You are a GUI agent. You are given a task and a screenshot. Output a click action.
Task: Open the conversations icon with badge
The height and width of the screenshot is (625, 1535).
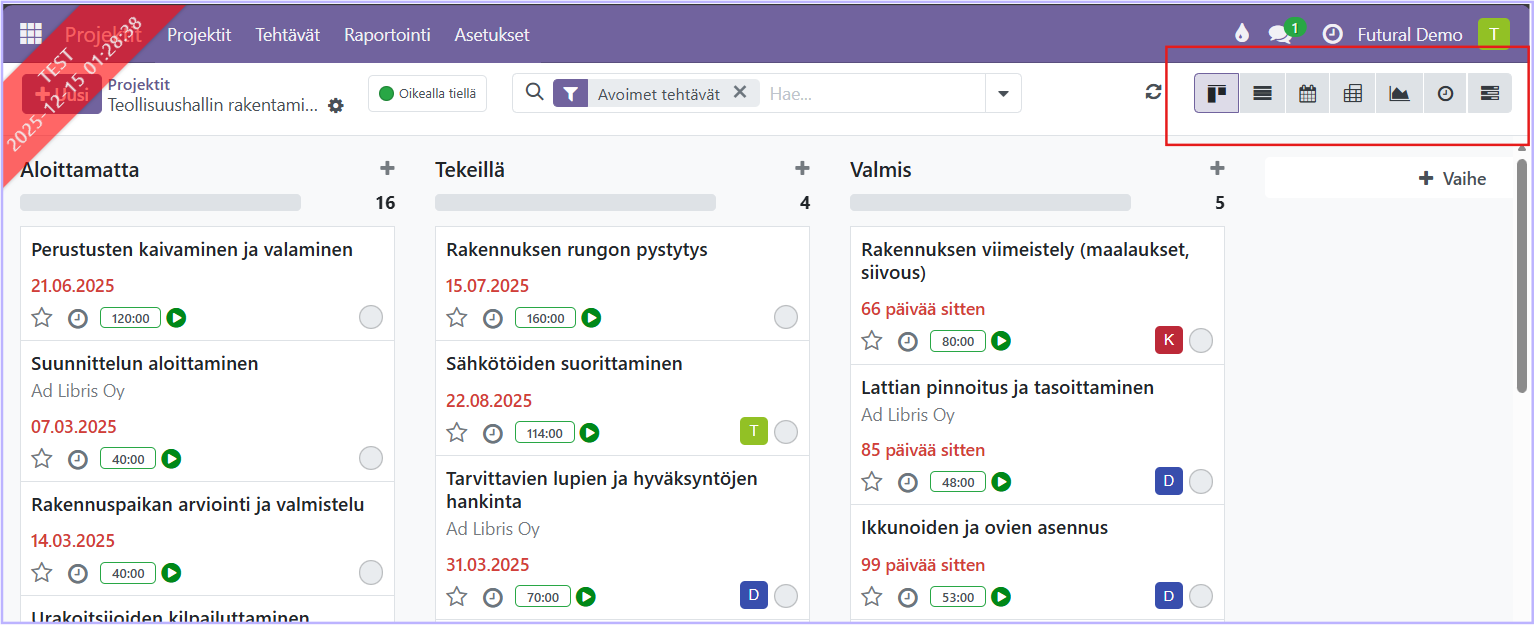click(1280, 34)
